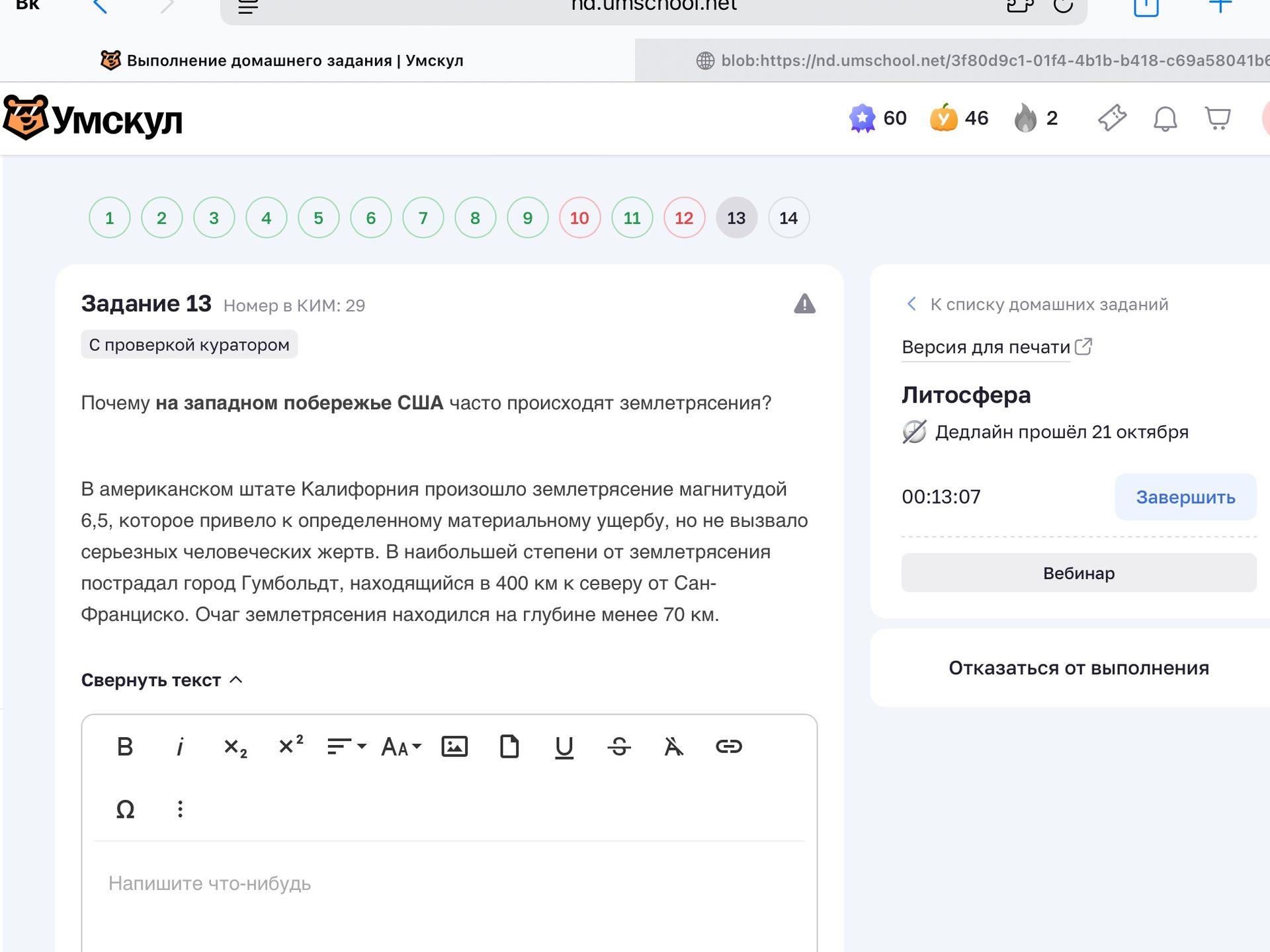Return to К списку домашних заданий
The width and height of the screenshot is (1270, 952).
1037,304
